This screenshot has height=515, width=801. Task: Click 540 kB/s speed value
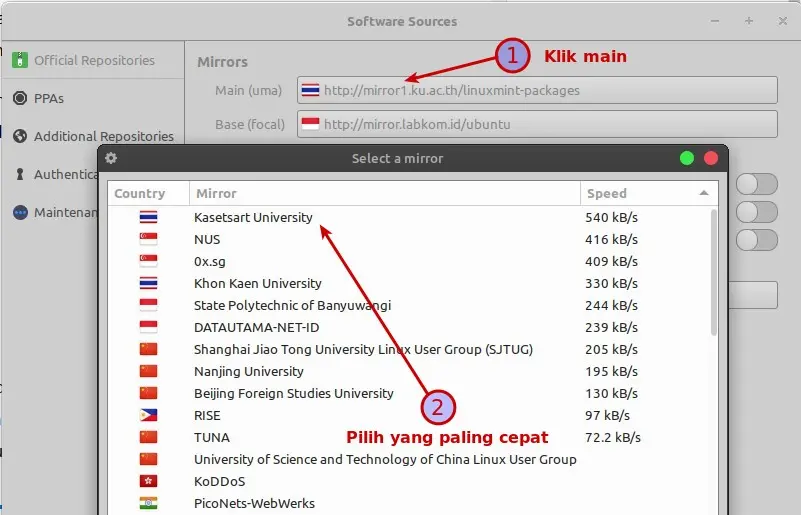click(611, 217)
